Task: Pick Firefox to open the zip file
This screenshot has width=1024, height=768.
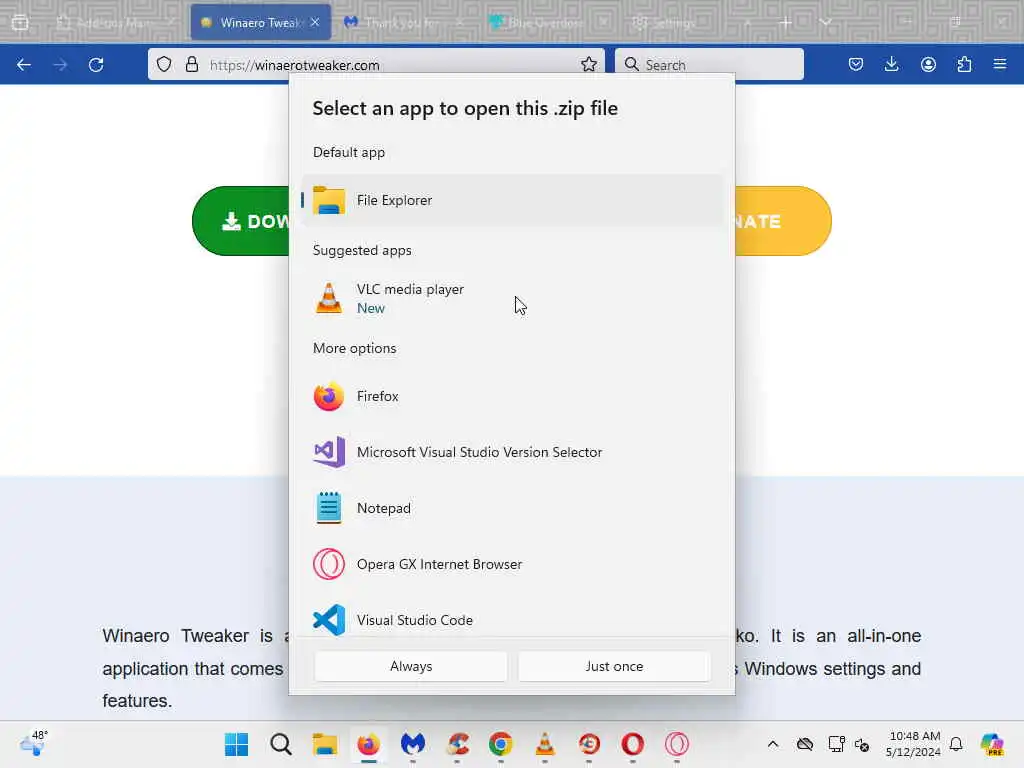Action: coord(512,396)
